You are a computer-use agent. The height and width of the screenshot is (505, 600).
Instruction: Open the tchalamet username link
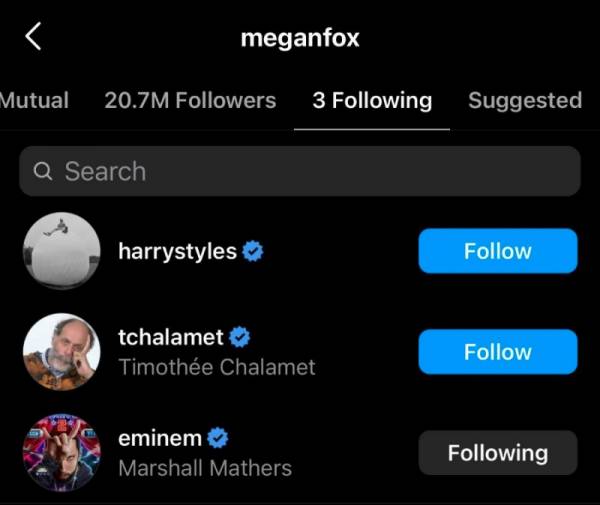click(x=172, y=338)
